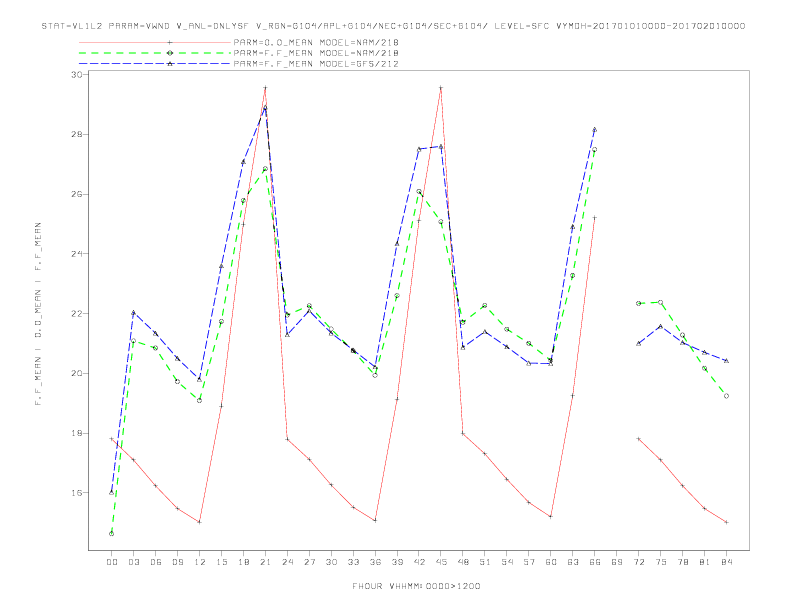
Task: Click the 72 forecast hour tick label
Action: [639, 562]
